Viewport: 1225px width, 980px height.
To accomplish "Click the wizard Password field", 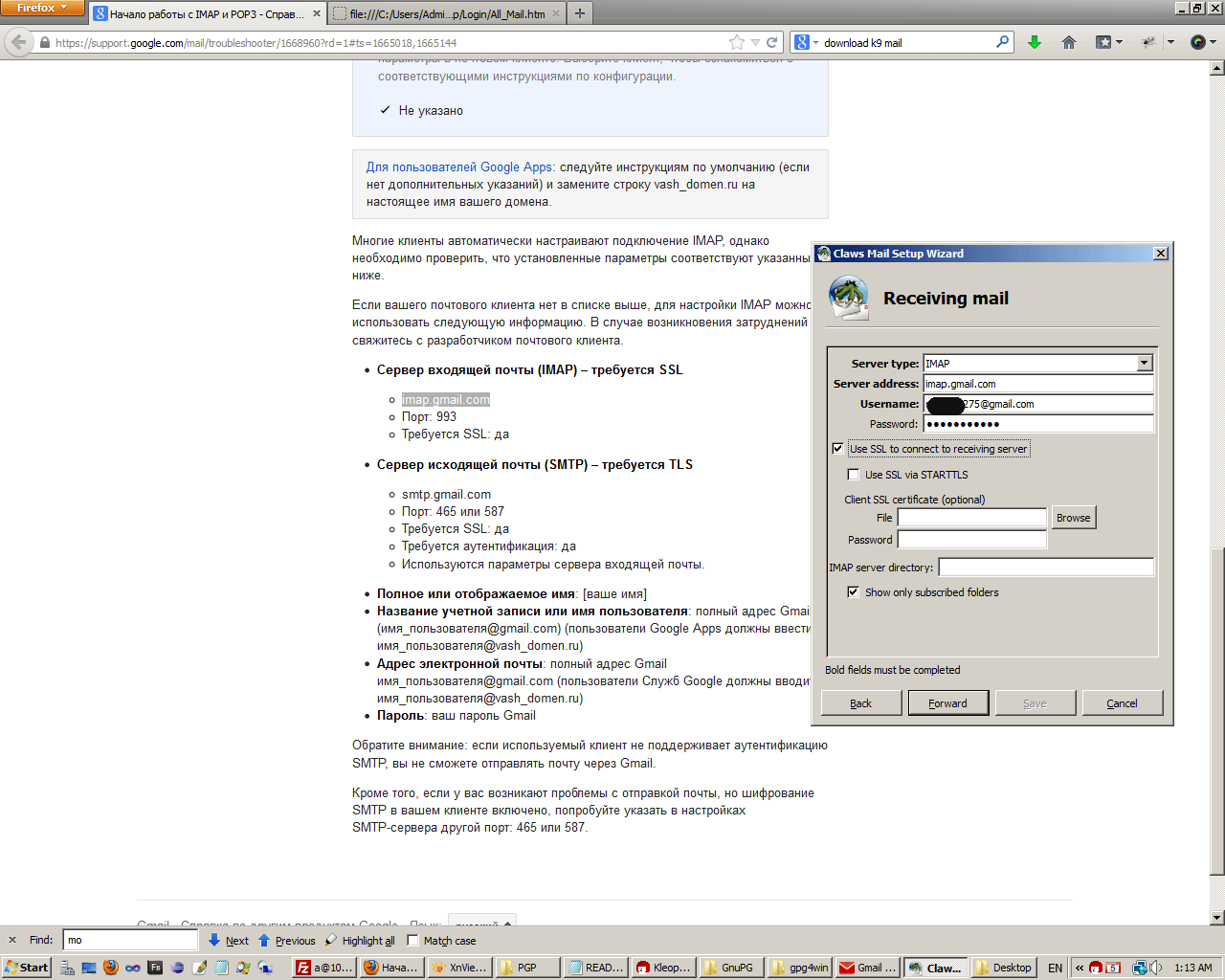I will [x=1038, y=424].
